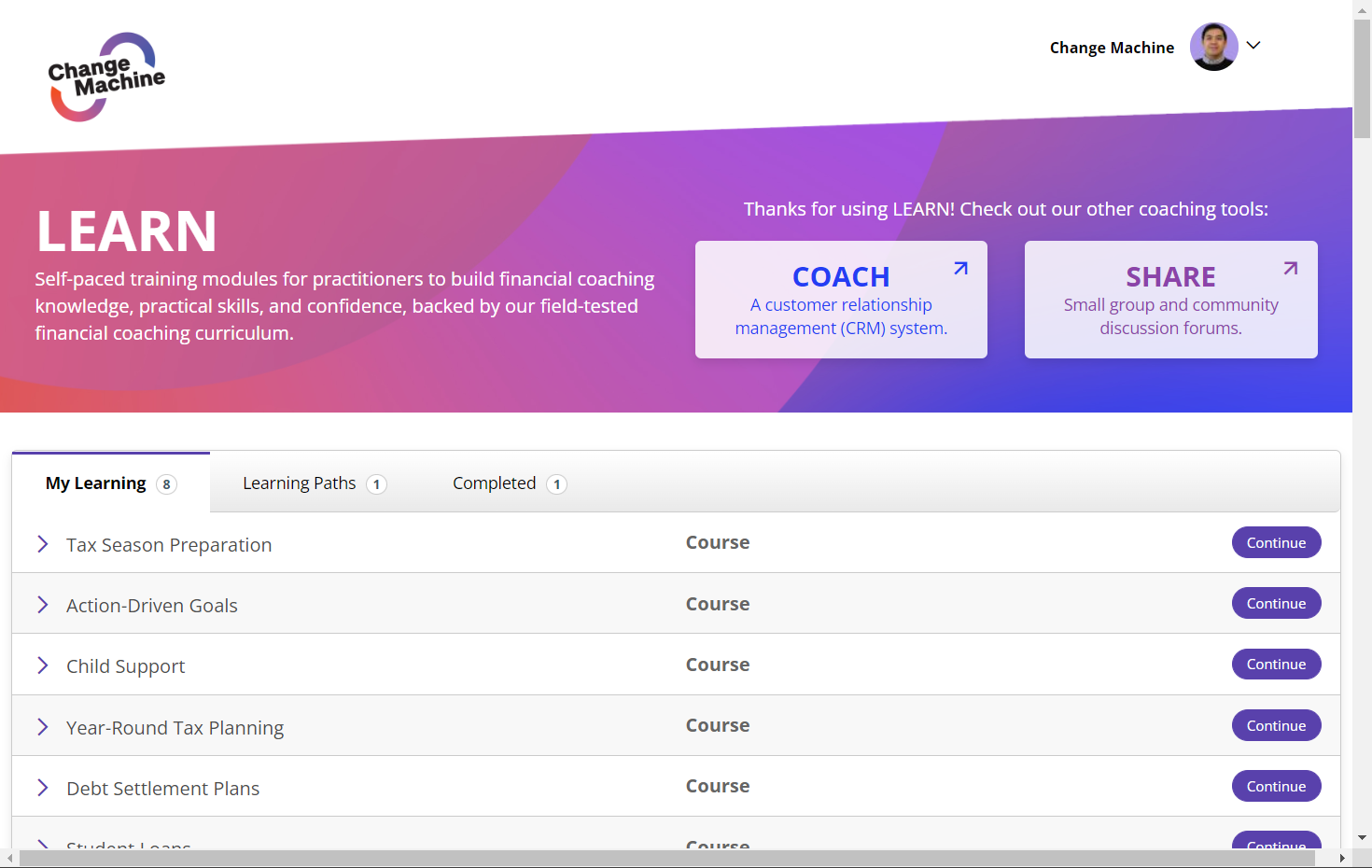Click the My Learning count badge 8
Screen dimensions: 1372x868
pos(166,484)
